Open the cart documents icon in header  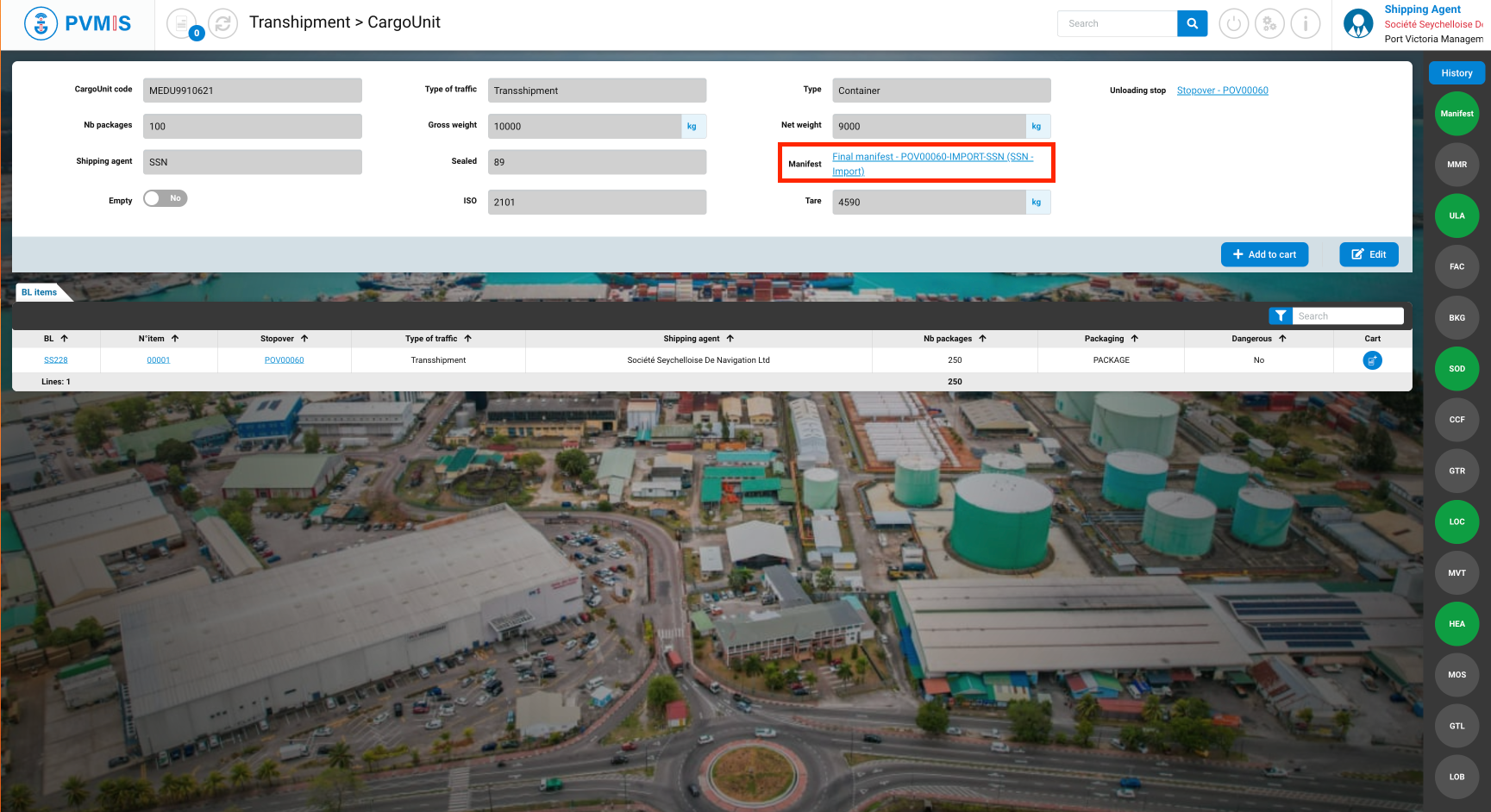pyautogui.click(x=182, y=24)
